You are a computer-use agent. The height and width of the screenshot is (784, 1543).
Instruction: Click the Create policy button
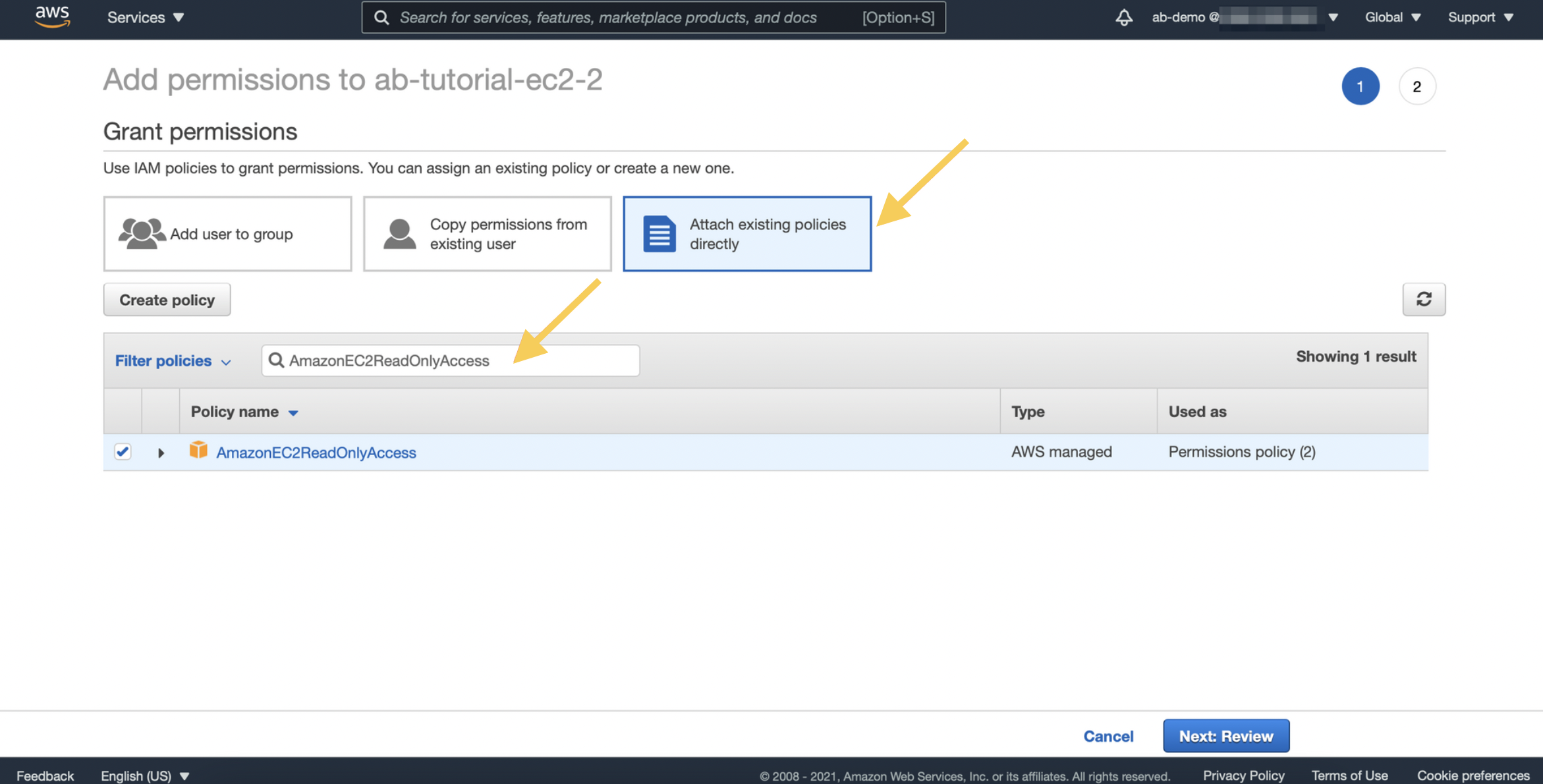pyautogui.click(x=167, y=300)
